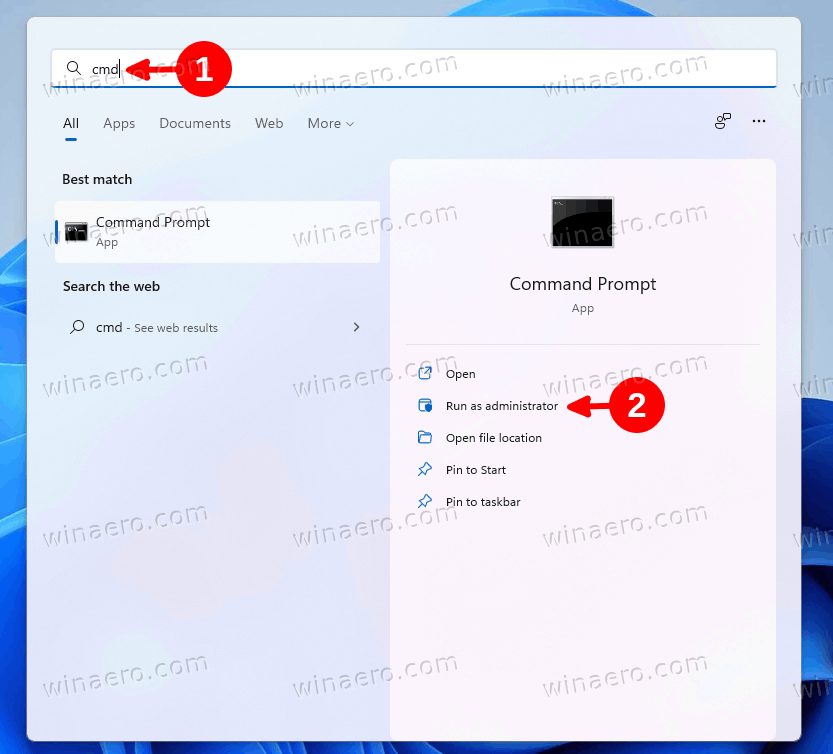Click the search icon beside cmd web suggestion
The height and width of the screenshot is (754, 833).
coord(75,327)
